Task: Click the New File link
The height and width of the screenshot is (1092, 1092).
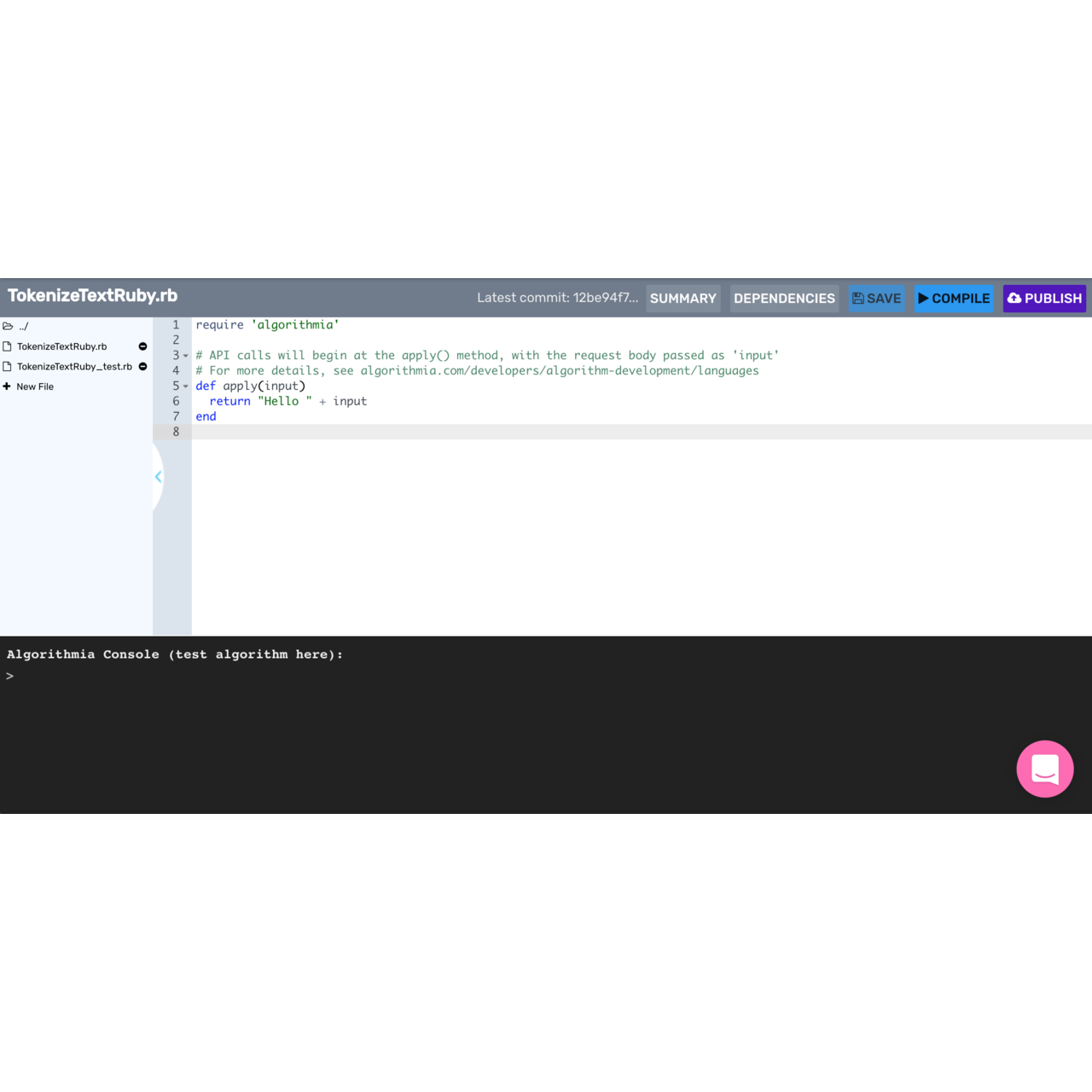Action: 35,386
